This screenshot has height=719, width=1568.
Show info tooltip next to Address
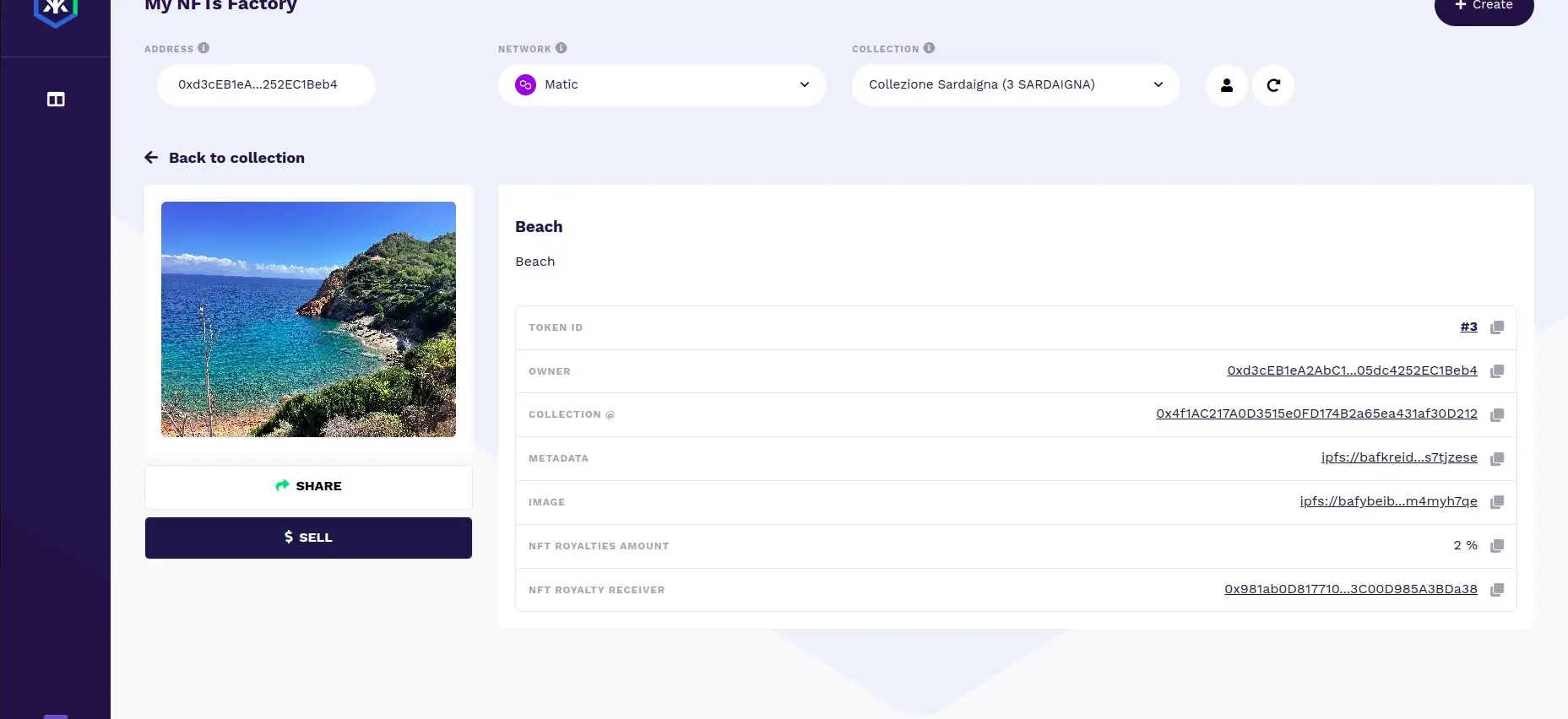coord(203,48)
